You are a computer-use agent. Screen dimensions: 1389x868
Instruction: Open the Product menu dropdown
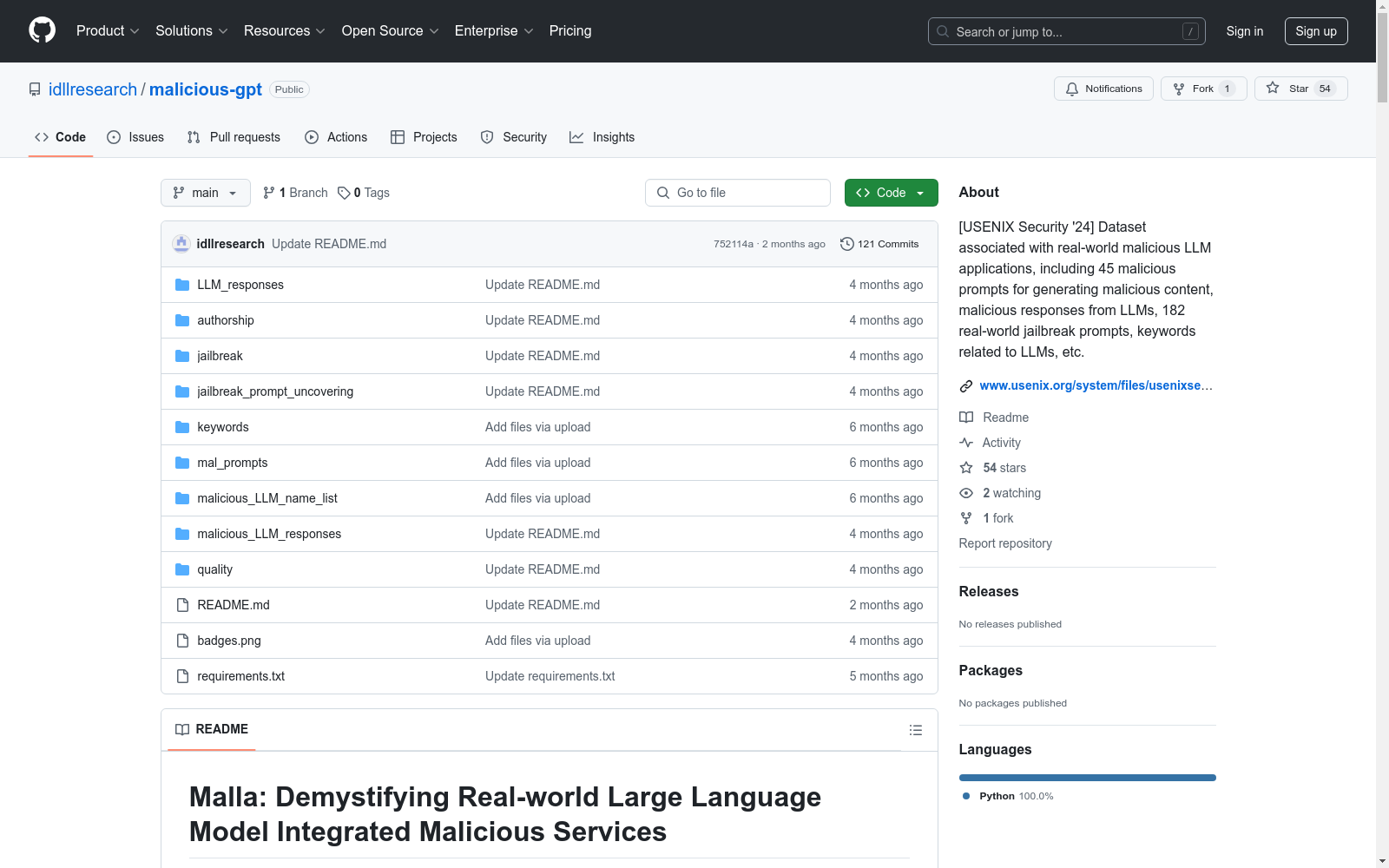click(108, 30)
